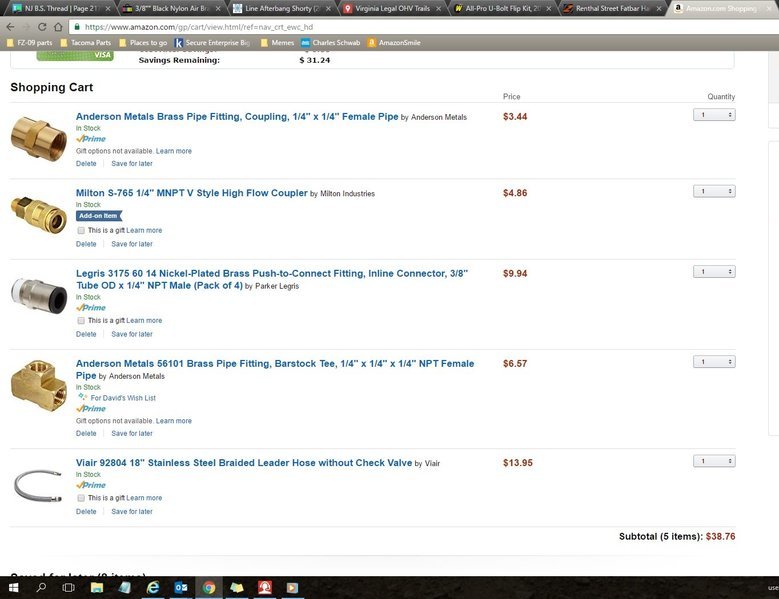Open Secure Enterprise Big bookmark

point(213,43)
